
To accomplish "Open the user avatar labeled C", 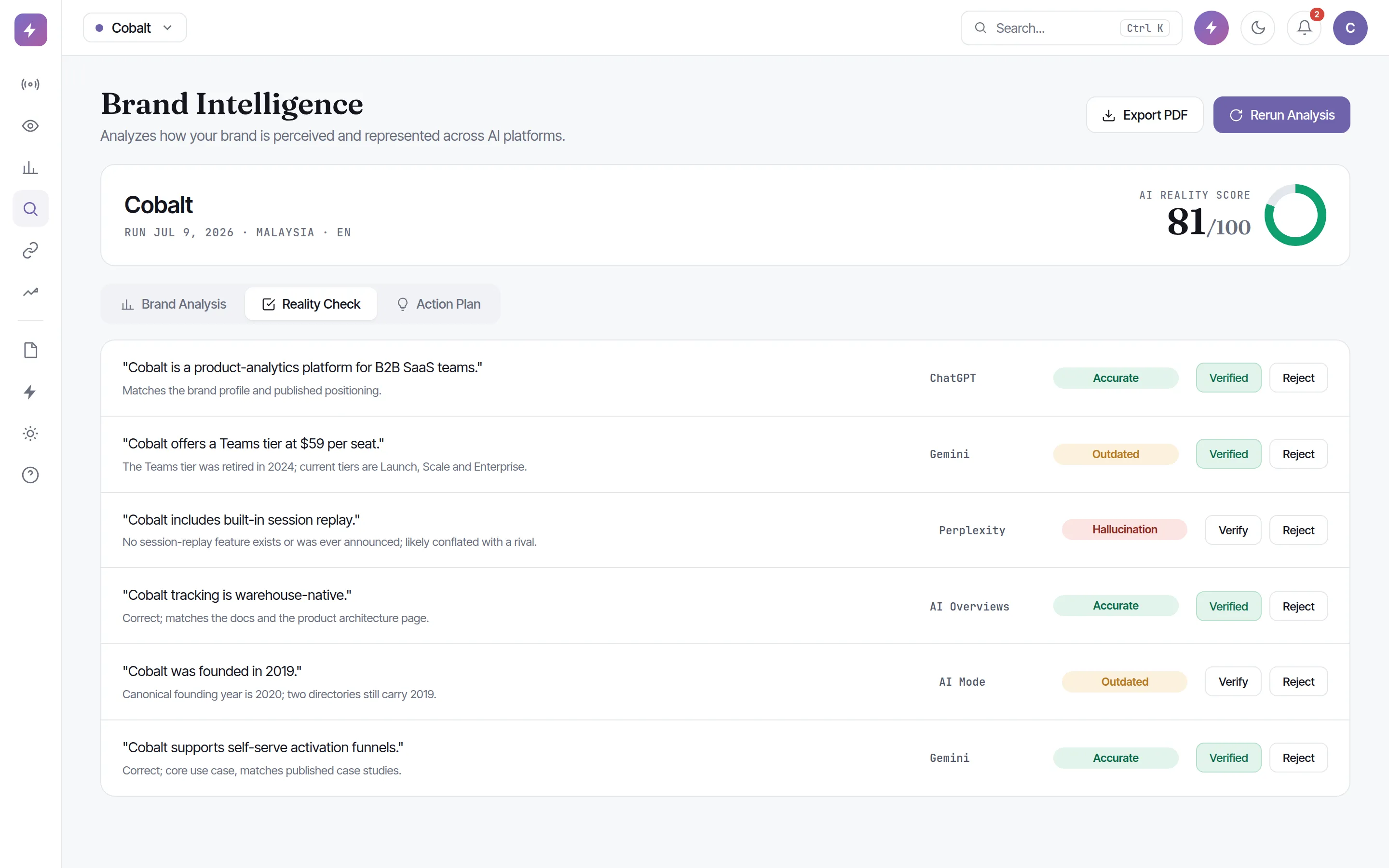I will (1350, 27).
